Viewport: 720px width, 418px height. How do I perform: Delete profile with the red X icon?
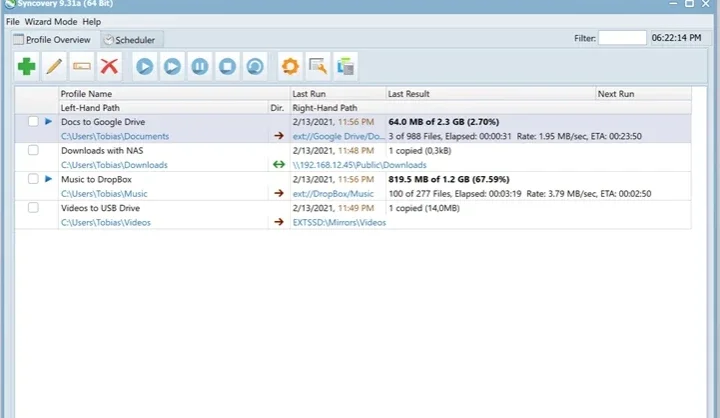[x=109, y=67]
